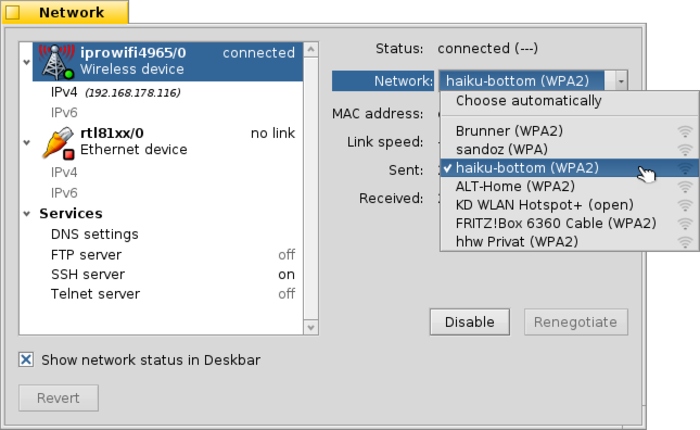Click signal icon for FRITZ!Box 6360 Cable
Viewport: 700px width, 430px height.
coord(685,223)
